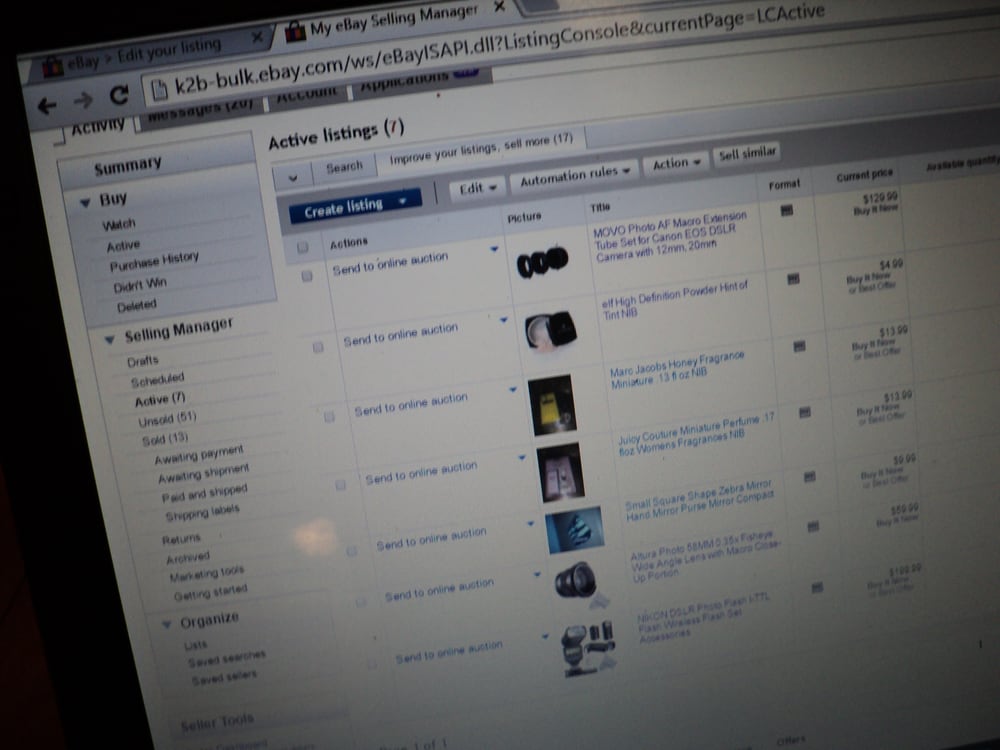
Task: Open the Action dropdown
Action: [x=676, y=164]
